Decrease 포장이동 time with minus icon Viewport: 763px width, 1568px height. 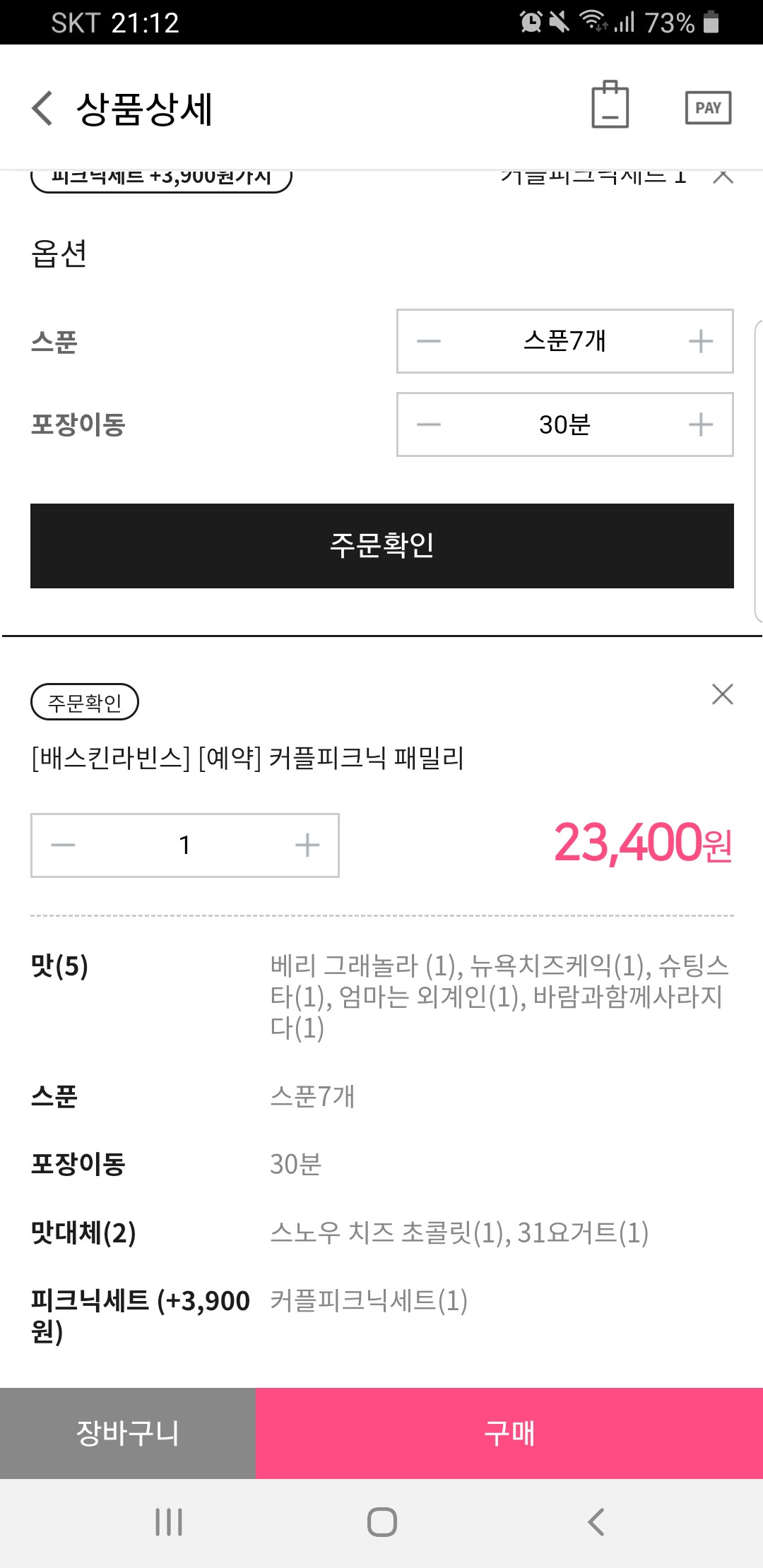[428, 424]
